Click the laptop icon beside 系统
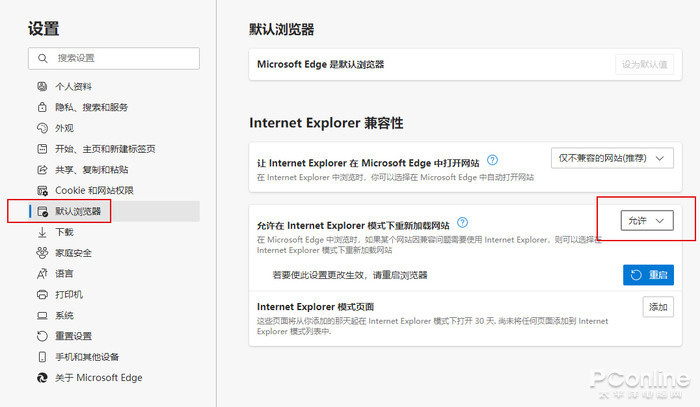The width and height of the screenshot is (700, 407). [x=42, y=316]
